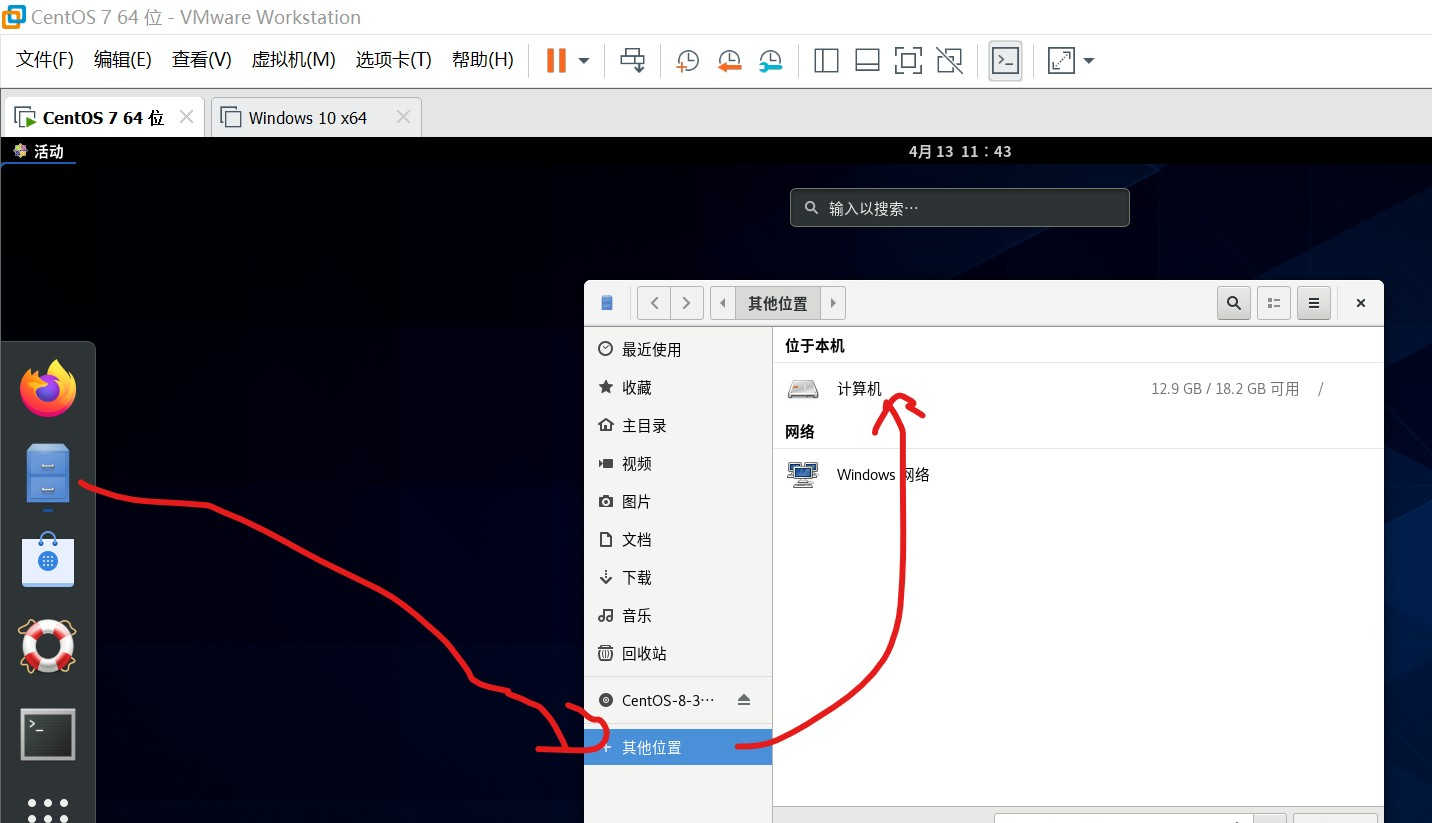Enter full screen mode icon
The height and width of the screenshot is (823, 1432).
(908, 61)
